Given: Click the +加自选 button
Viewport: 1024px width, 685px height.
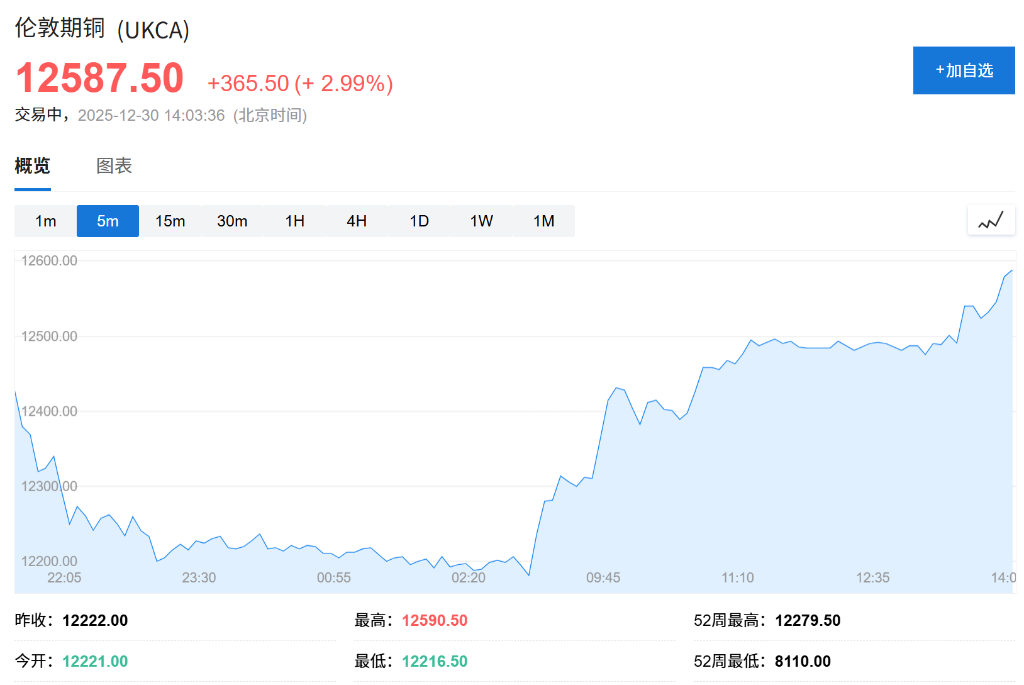Looking at the screenshot, I should [x=963, y=70].
